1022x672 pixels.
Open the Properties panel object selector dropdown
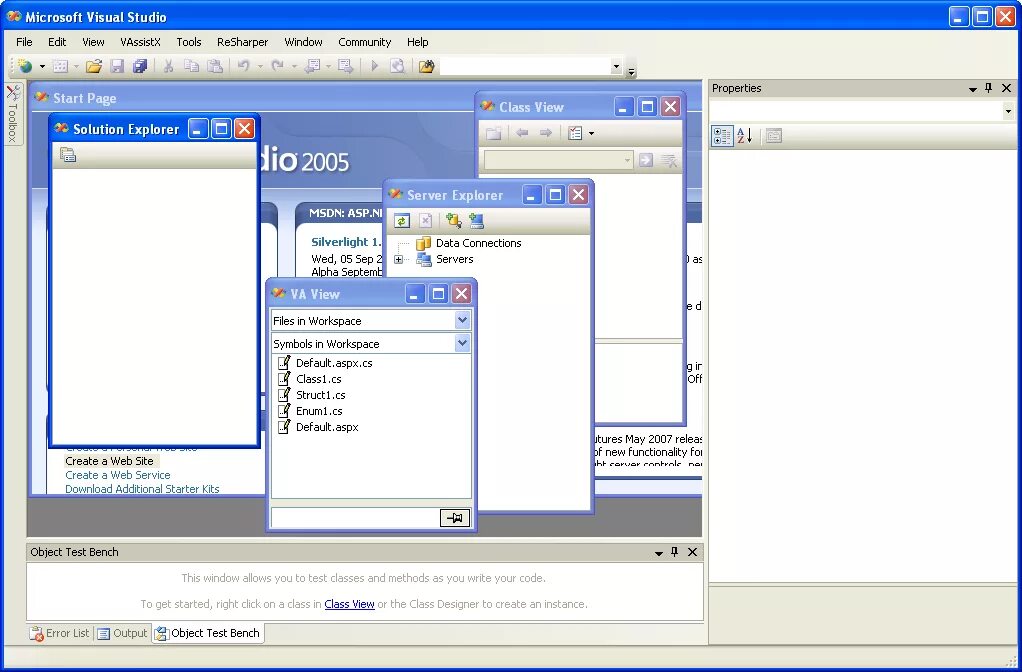[1008, 111]
